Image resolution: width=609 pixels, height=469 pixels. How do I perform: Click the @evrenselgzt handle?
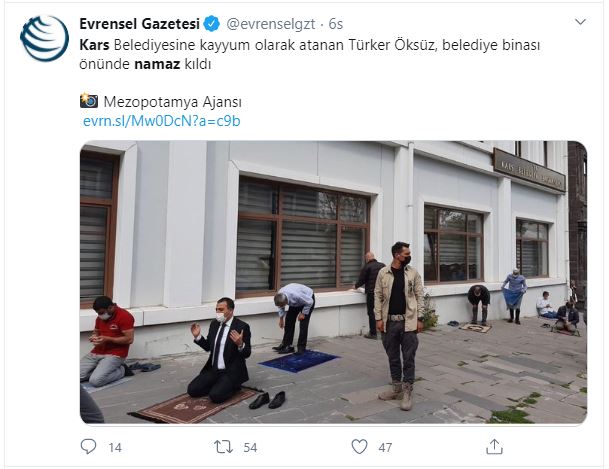271,24
